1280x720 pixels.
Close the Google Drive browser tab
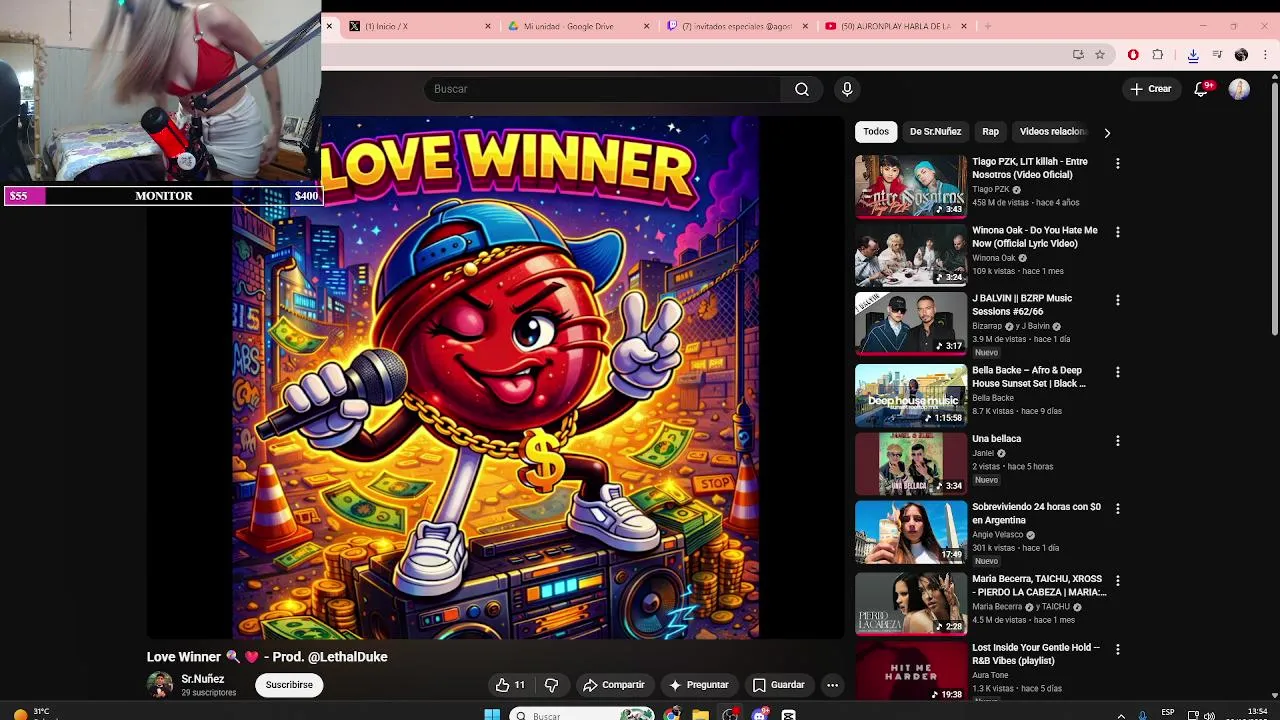(646, 26)
